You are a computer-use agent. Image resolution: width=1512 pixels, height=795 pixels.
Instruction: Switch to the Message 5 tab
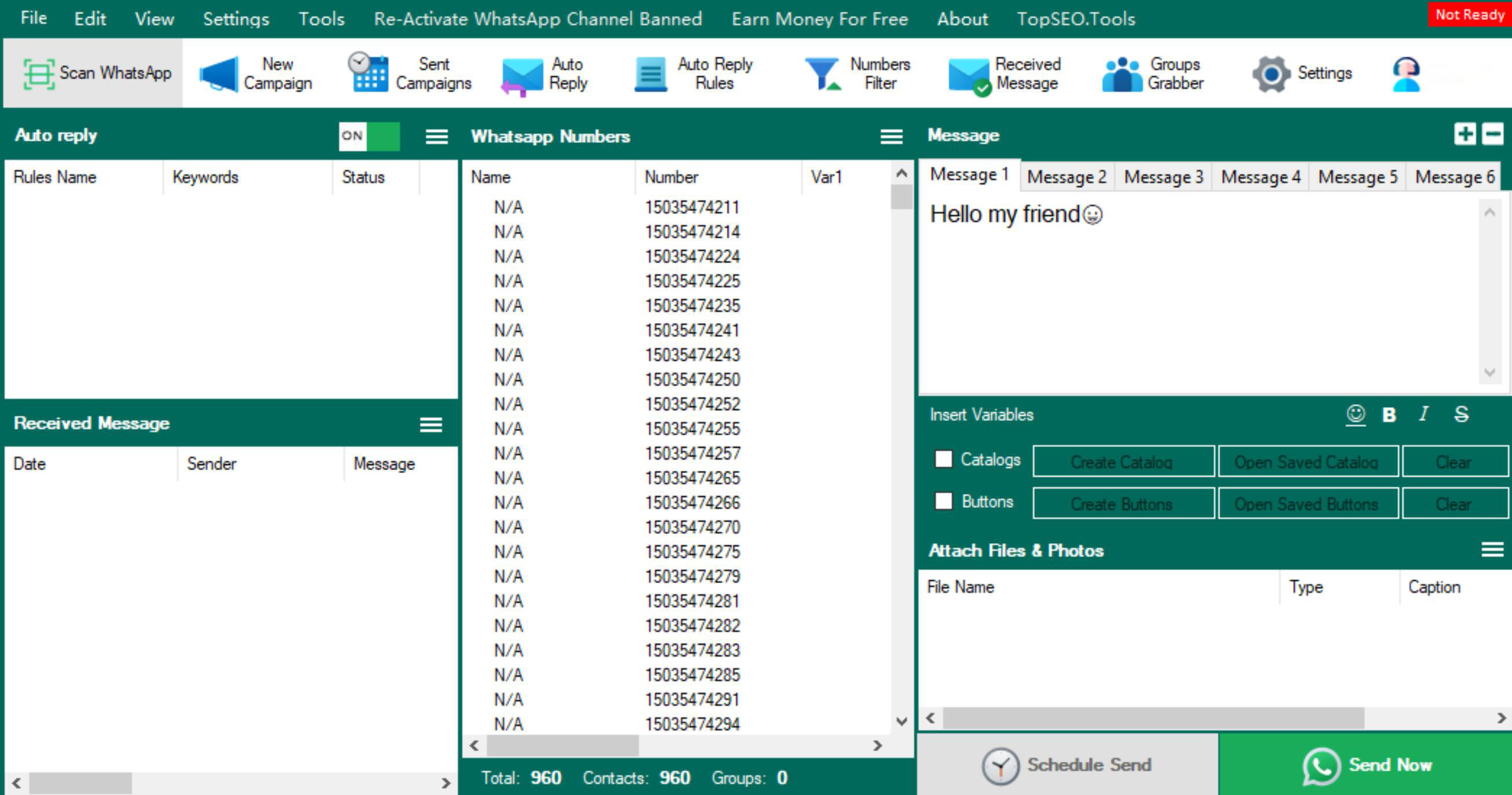tap(1358, 177)
